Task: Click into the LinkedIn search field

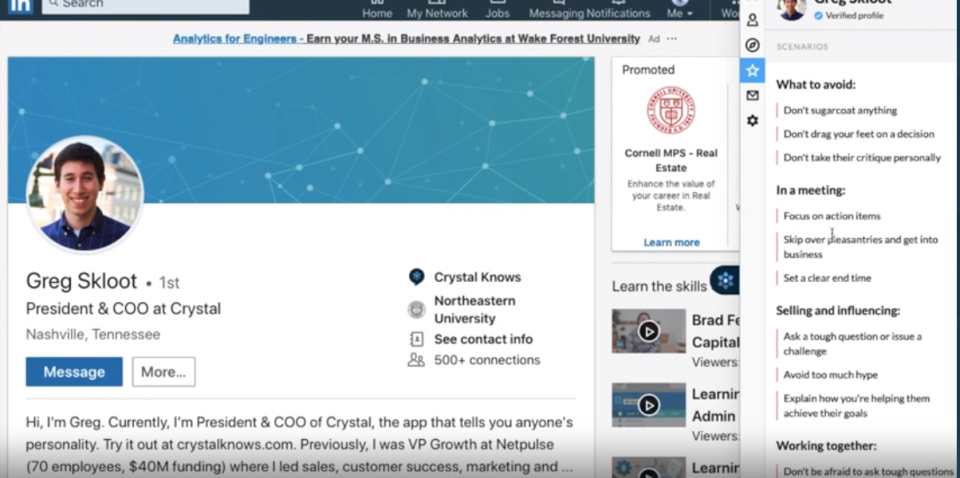Action: (x=145, y=5)
